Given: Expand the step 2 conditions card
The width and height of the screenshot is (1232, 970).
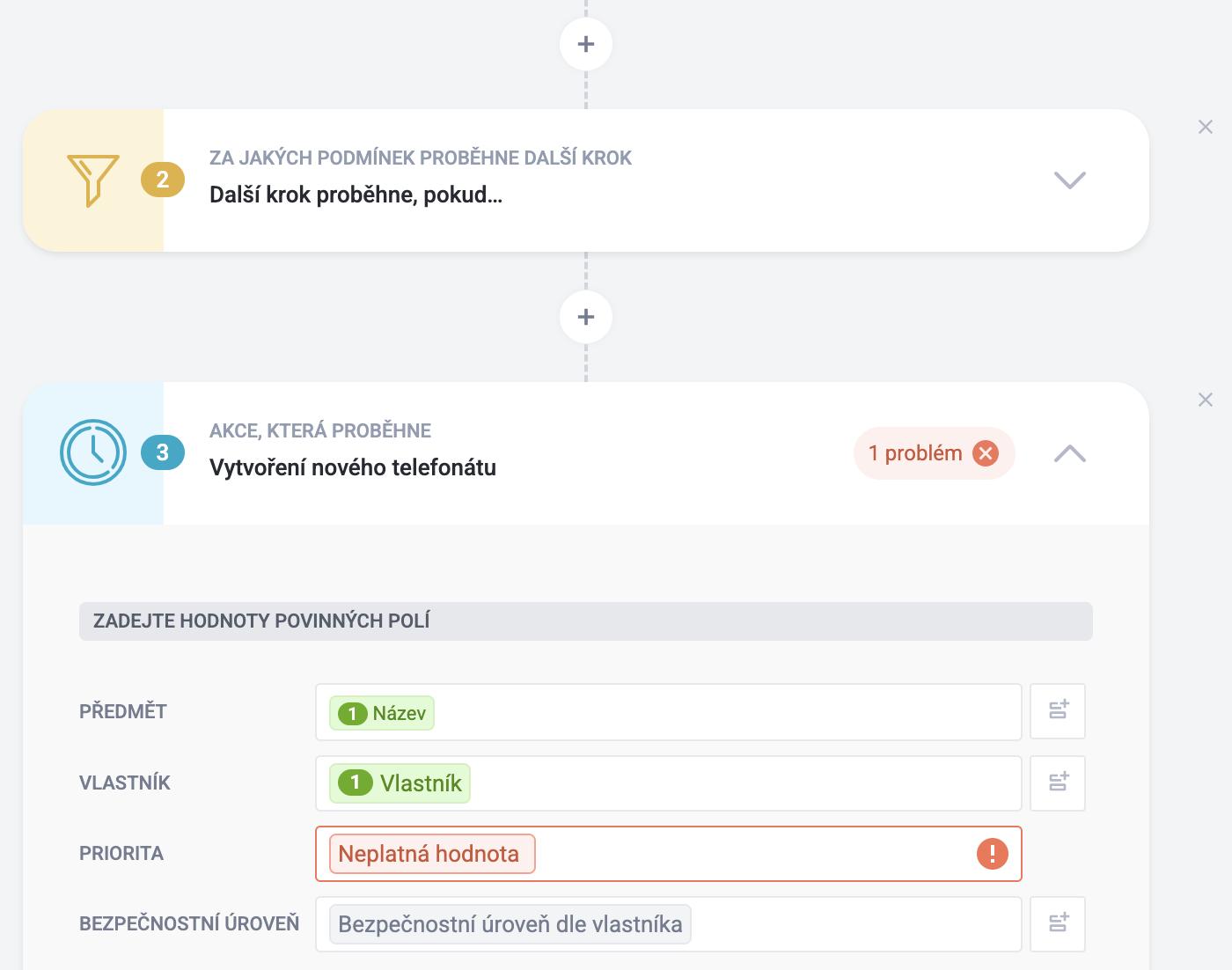Looking at the screenshot, I should tap(1070, 180).
